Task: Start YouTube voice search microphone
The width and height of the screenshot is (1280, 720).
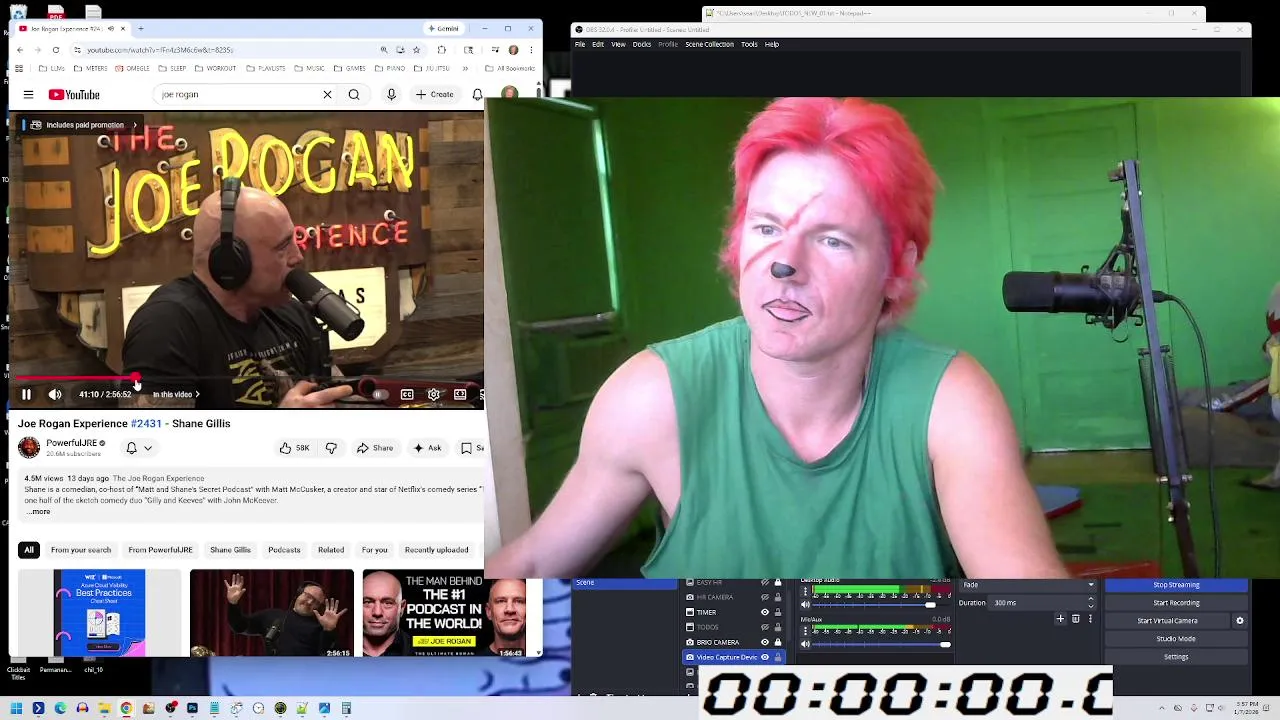Action: coord(391,95)
